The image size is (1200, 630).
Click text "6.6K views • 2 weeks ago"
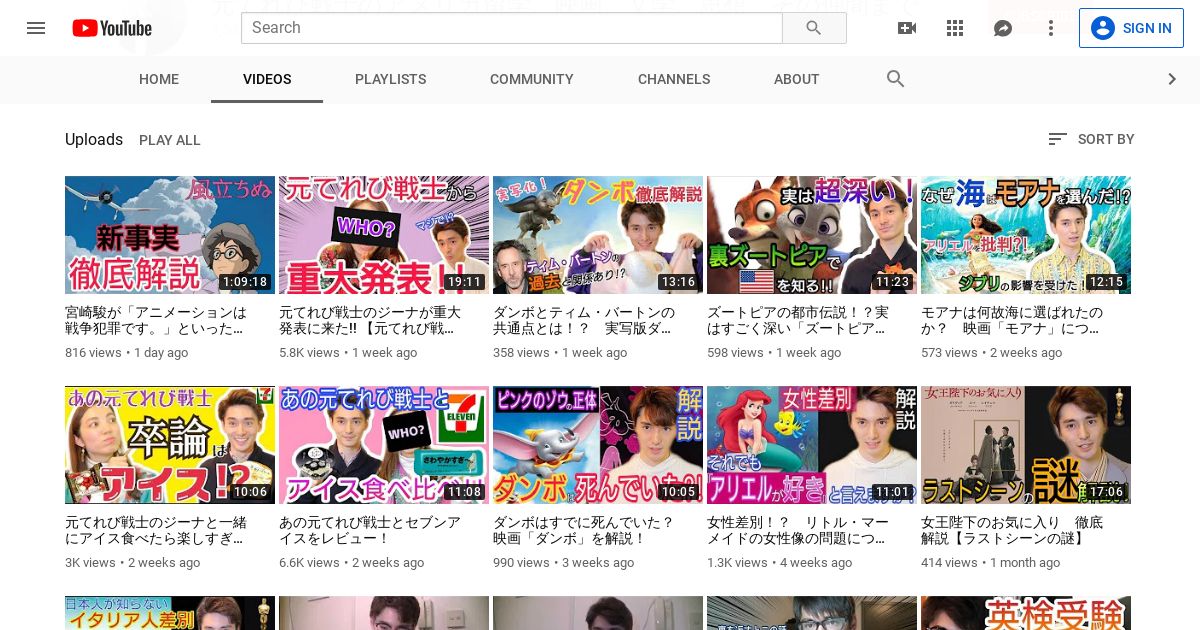[x=352, y=563]
